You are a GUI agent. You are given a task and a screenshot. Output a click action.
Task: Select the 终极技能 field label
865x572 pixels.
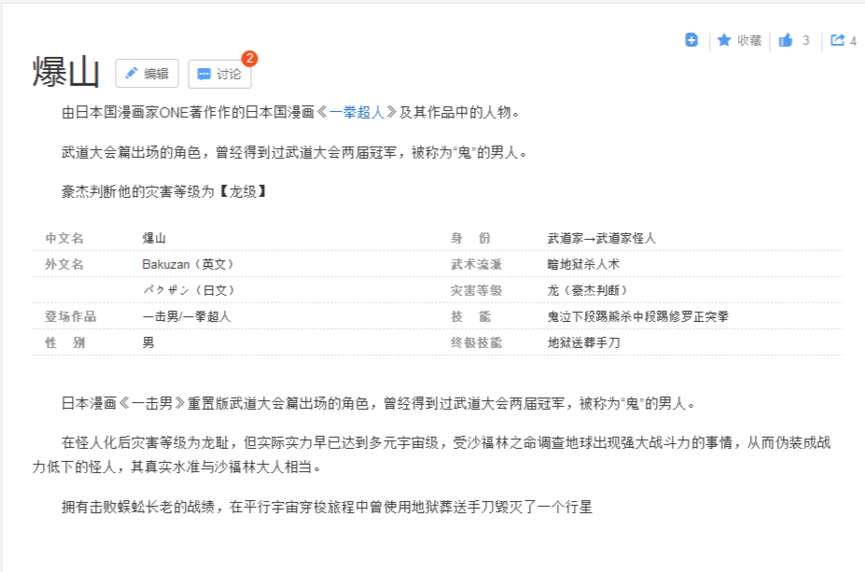476,343
